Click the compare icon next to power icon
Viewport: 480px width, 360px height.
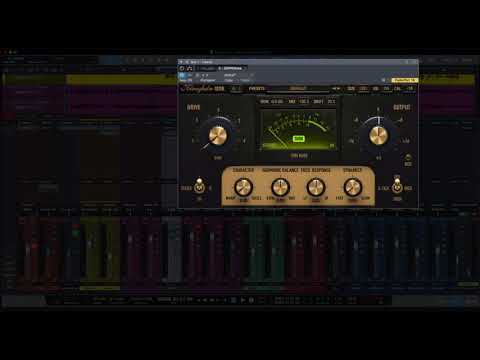[x=189, y=68]
